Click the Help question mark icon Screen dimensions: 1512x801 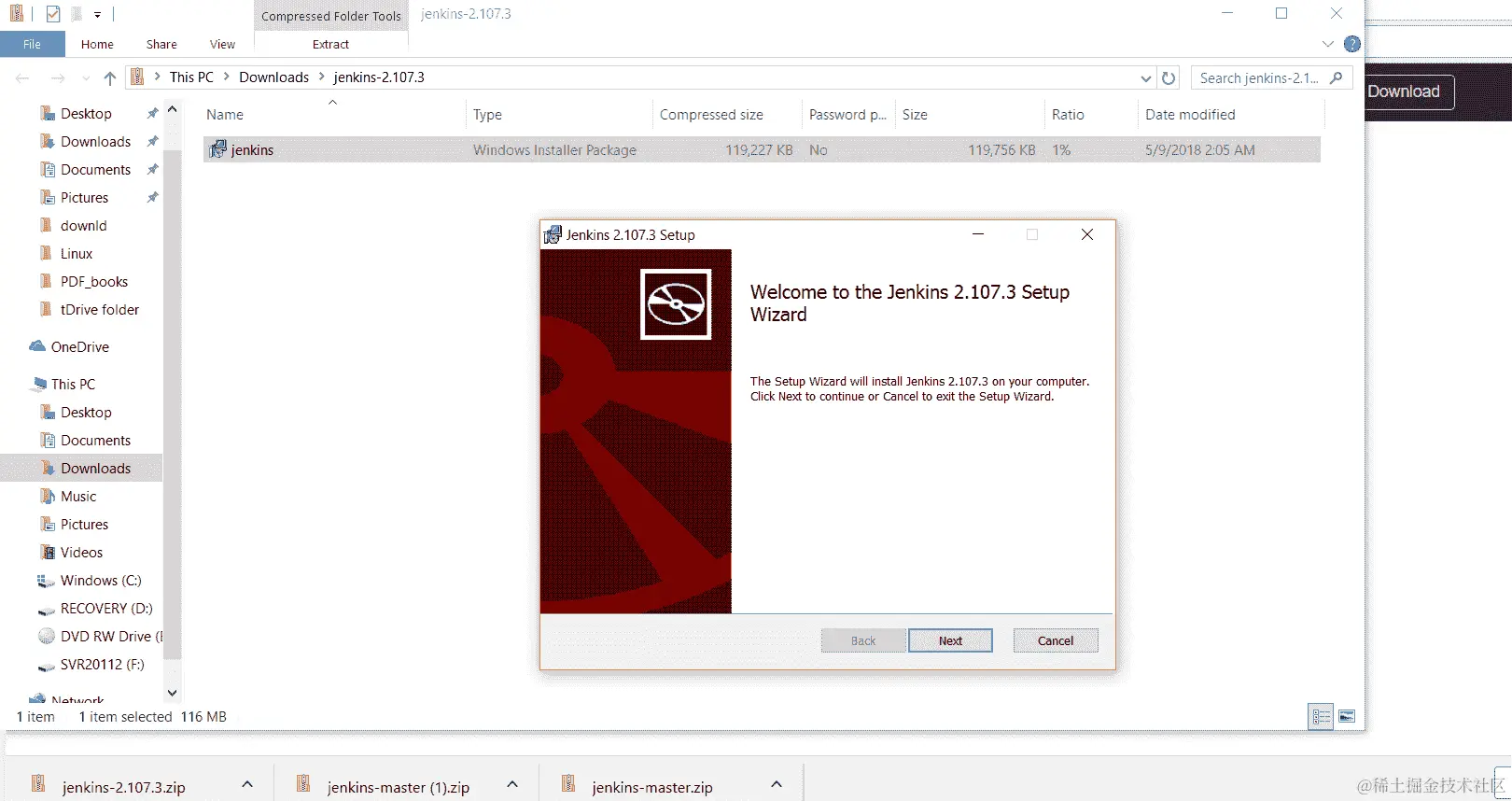(x=1352, y=44)
